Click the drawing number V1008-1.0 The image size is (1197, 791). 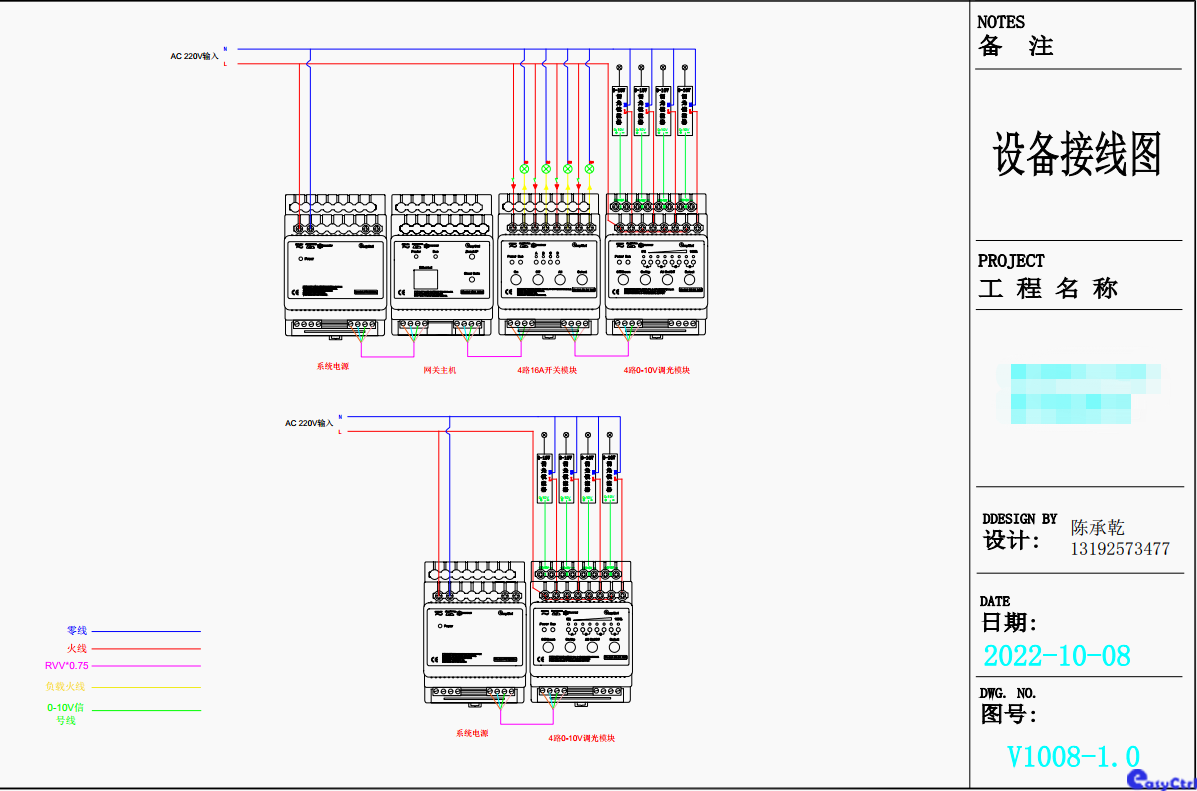tap(1073, 757)
